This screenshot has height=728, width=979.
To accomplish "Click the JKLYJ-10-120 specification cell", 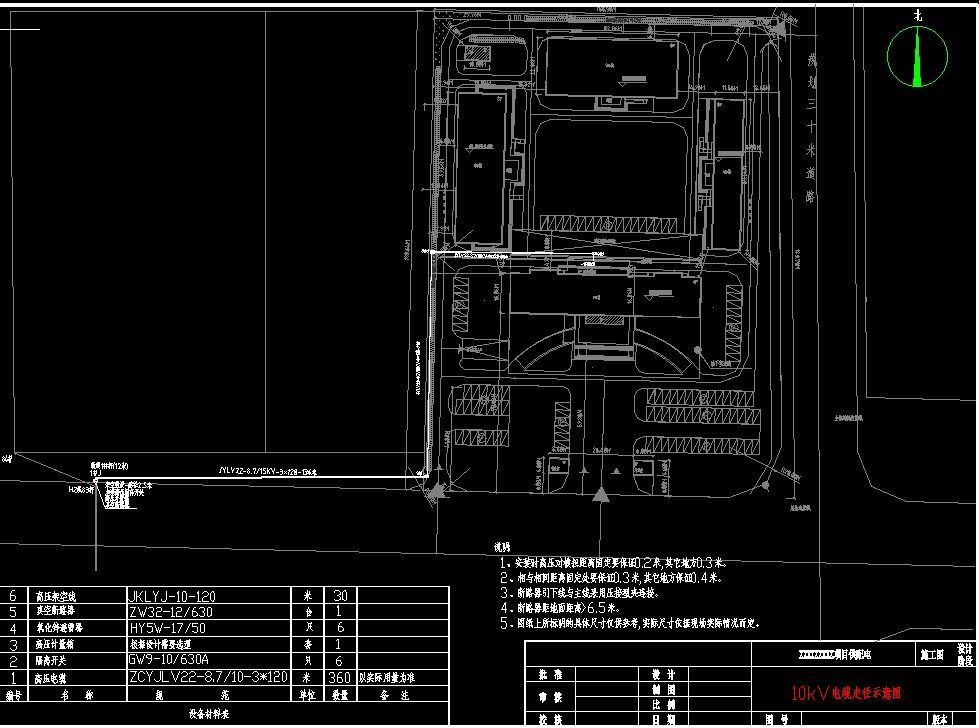I will coord(171,596).
